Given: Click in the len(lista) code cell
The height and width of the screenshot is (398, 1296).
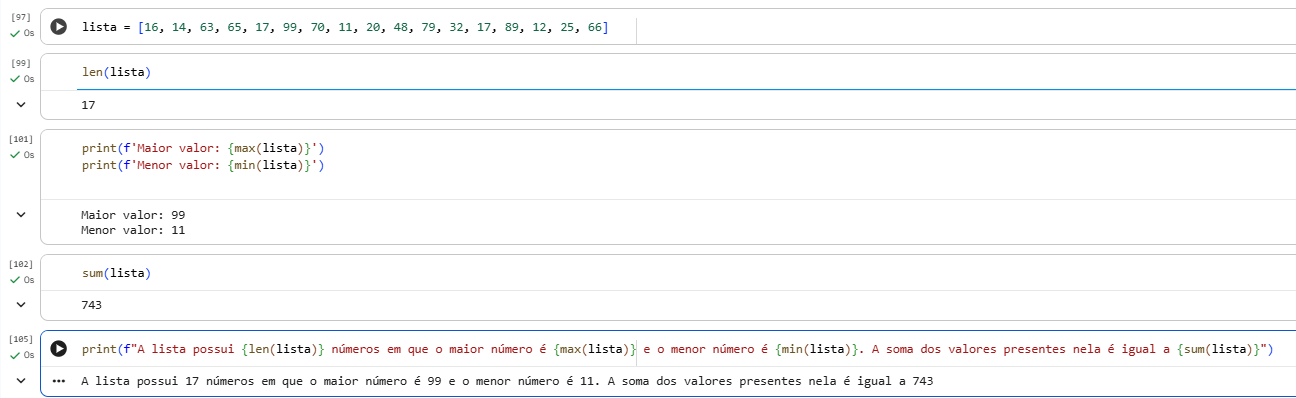Looking at the screenshot, I should point(116,72).
